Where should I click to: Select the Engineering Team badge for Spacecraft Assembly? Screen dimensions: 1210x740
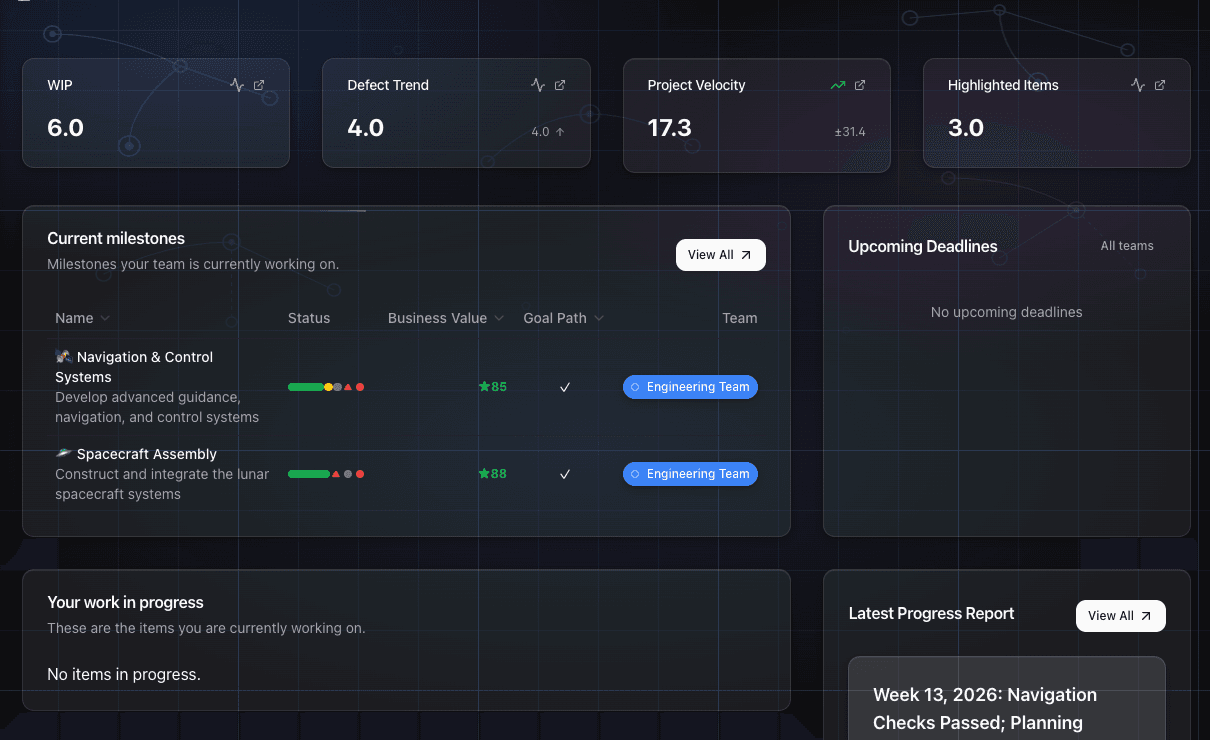click(690, 473)
